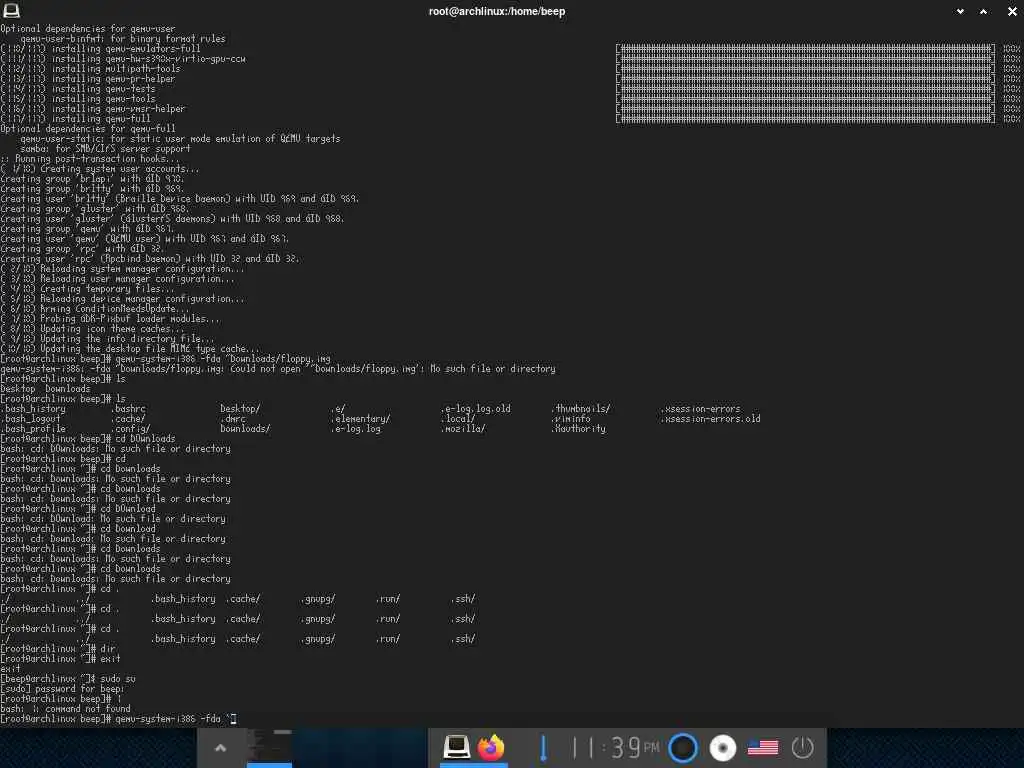Click '.elementary/' in the ls output
The width and height of the screenshot is (1024, 768).
coord(360,419)
